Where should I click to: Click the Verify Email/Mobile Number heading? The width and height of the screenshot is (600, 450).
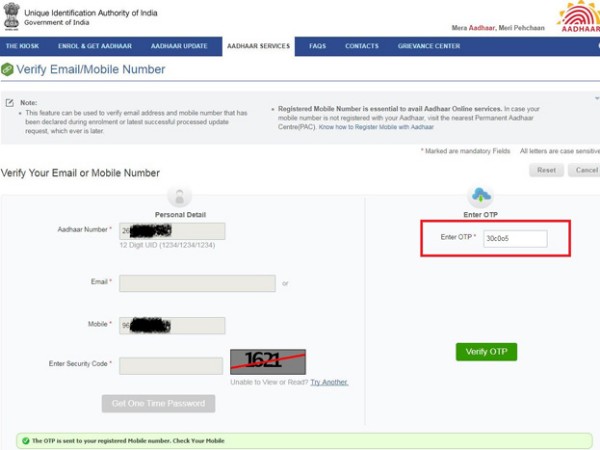click(x=91, y=69)
